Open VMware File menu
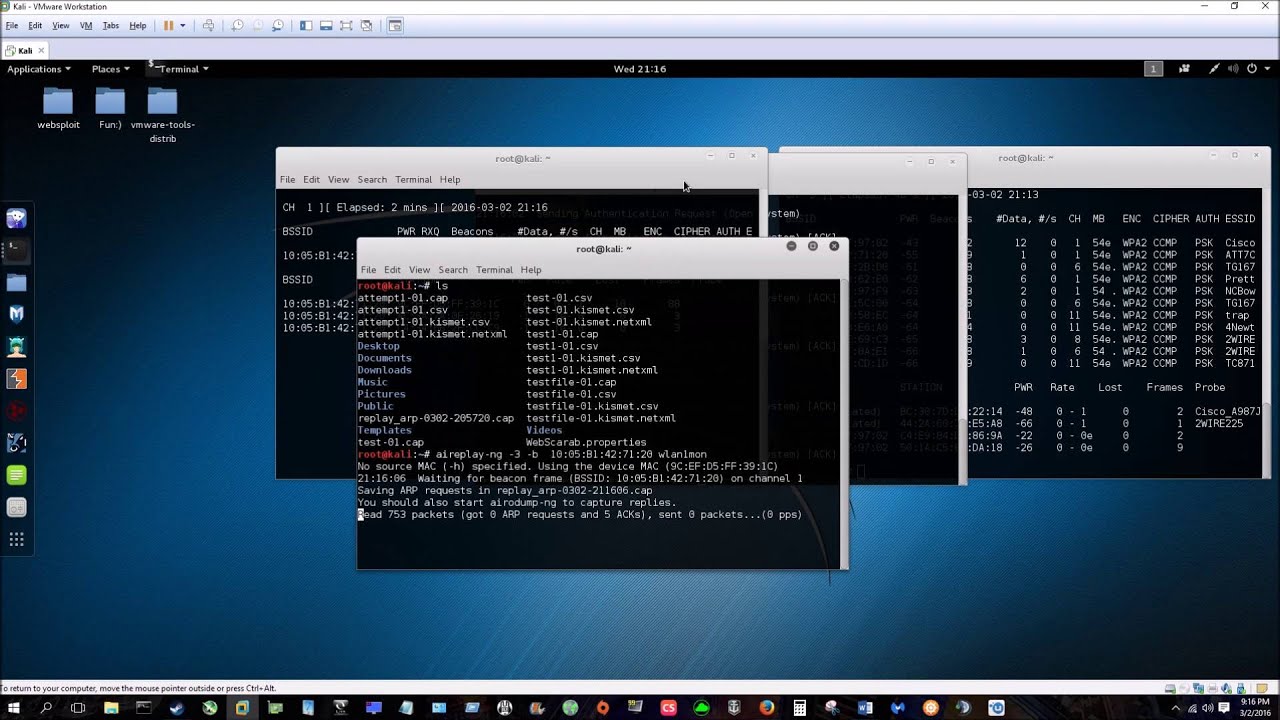This screenshot has width=1280, height=720. 12,25
